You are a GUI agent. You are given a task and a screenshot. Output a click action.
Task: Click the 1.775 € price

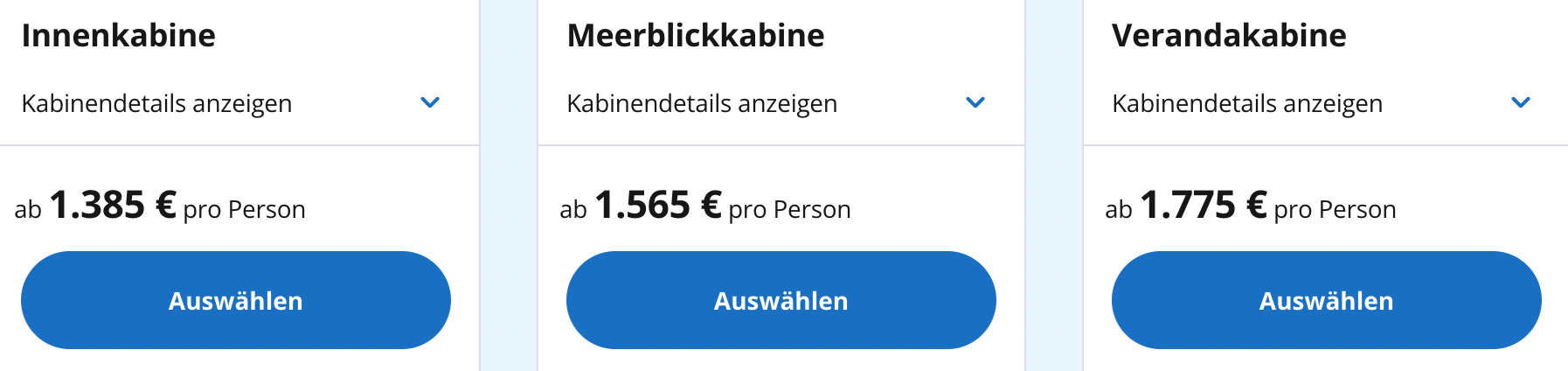pyautogui.click(x=1204, y=206)
